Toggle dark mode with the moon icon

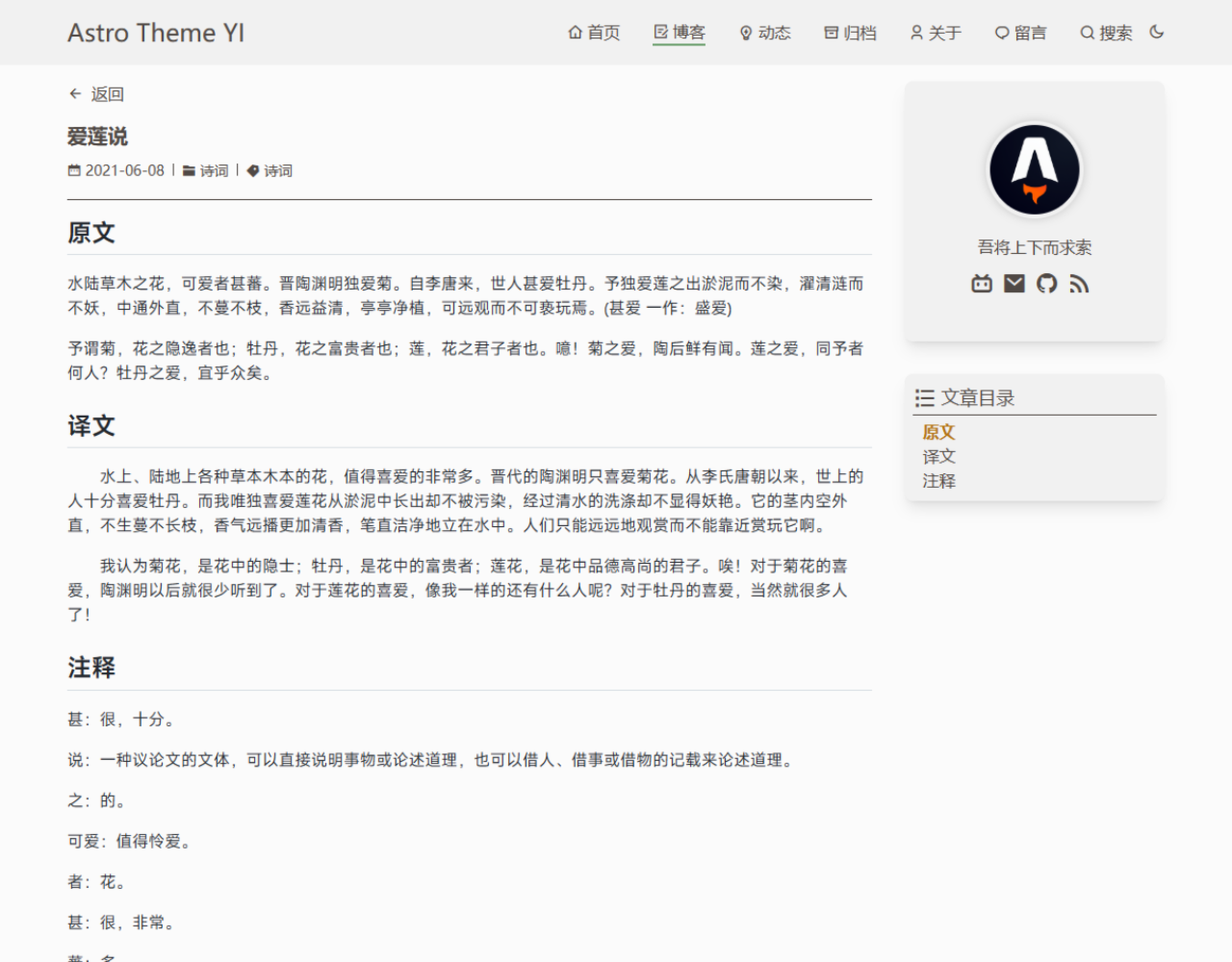(x=1157, y=32)
